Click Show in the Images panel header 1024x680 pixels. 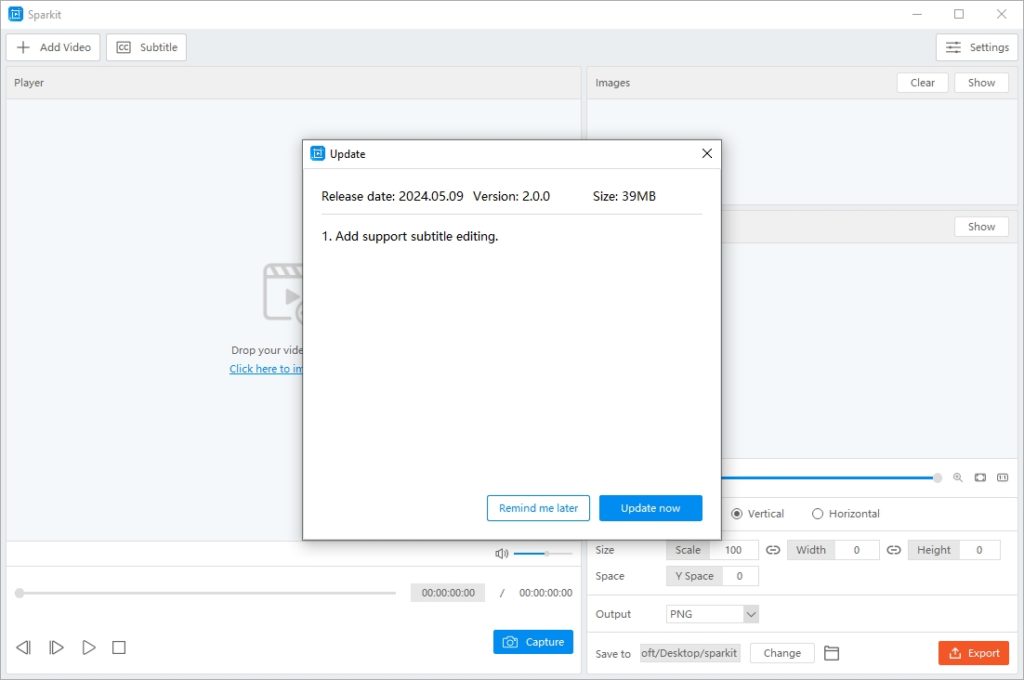coord(981,82)
